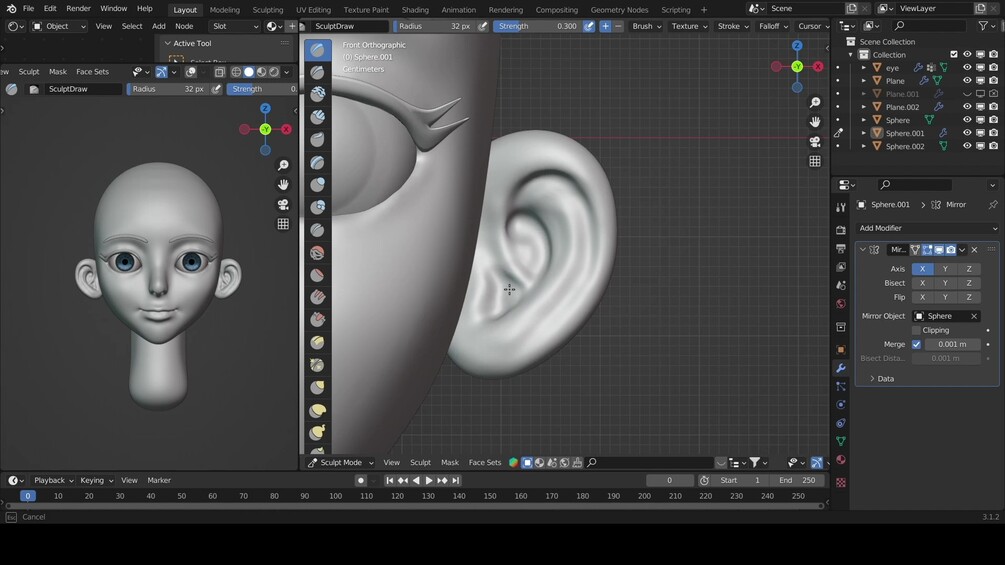The image size is (1005, 565).
Task: Click camera icon in left viewport
Action: tap(283, 204)
